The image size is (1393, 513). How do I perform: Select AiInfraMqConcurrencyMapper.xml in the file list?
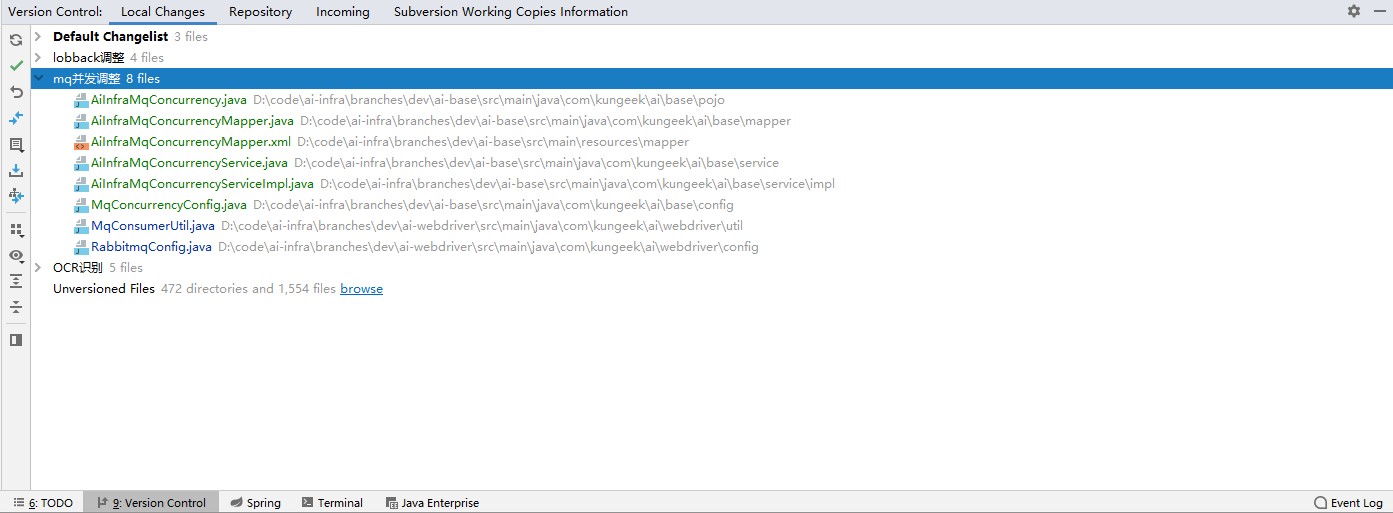tap(190, 142)
